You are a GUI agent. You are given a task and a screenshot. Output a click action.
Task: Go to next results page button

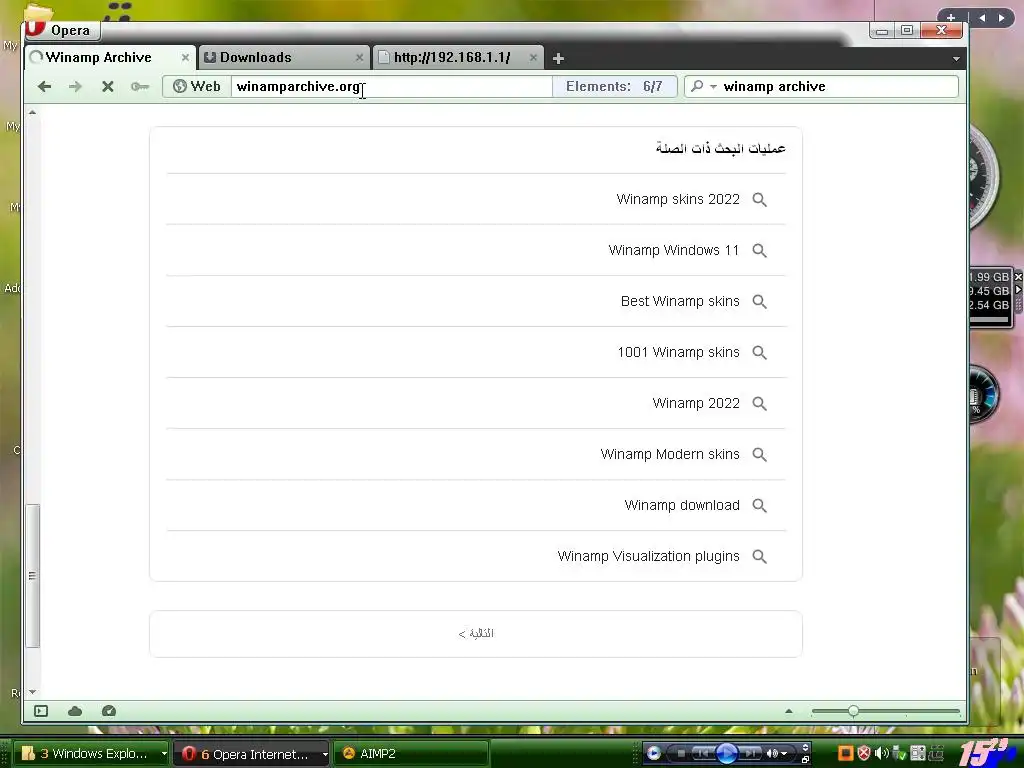point(475,633)
